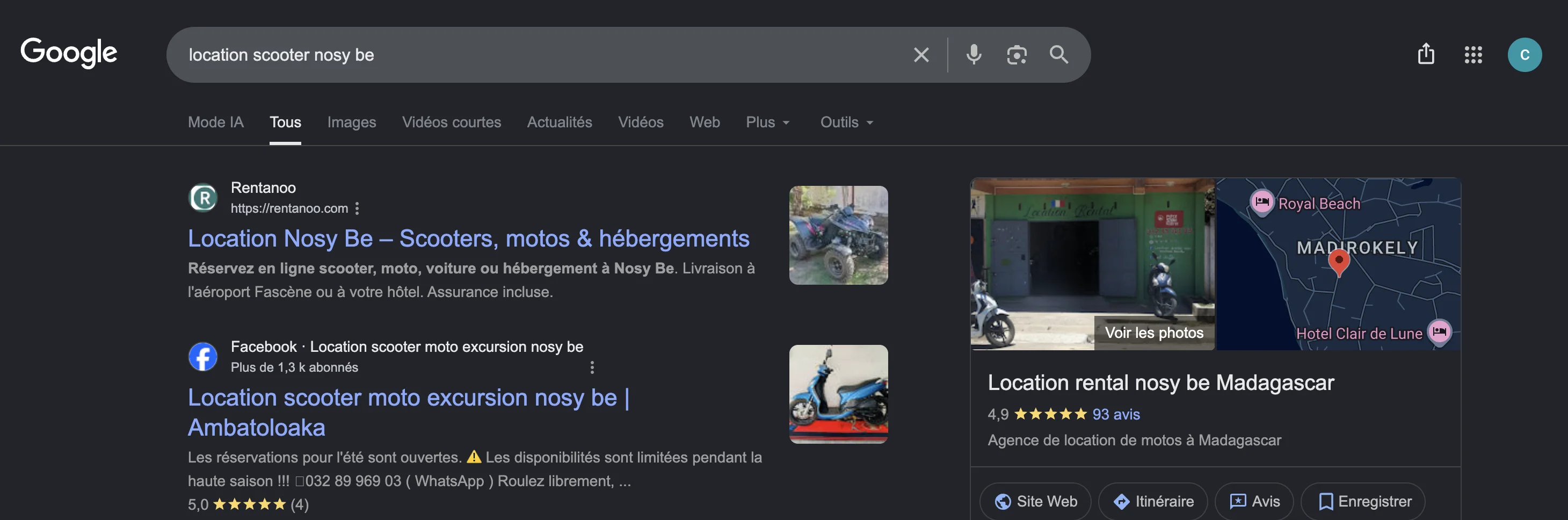
Task: Click the Facebook favicon icon
Action: click(x=202, y=357)
